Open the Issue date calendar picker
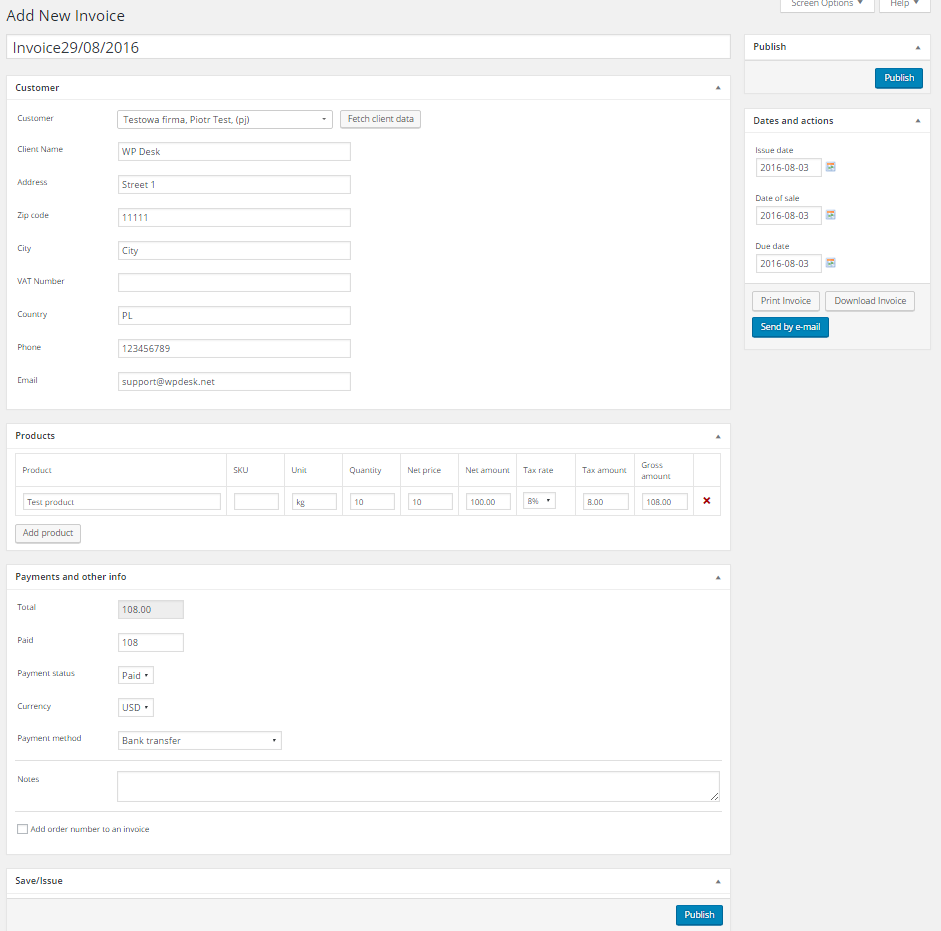This screenshot has width=941, height=931. (830, 167)
